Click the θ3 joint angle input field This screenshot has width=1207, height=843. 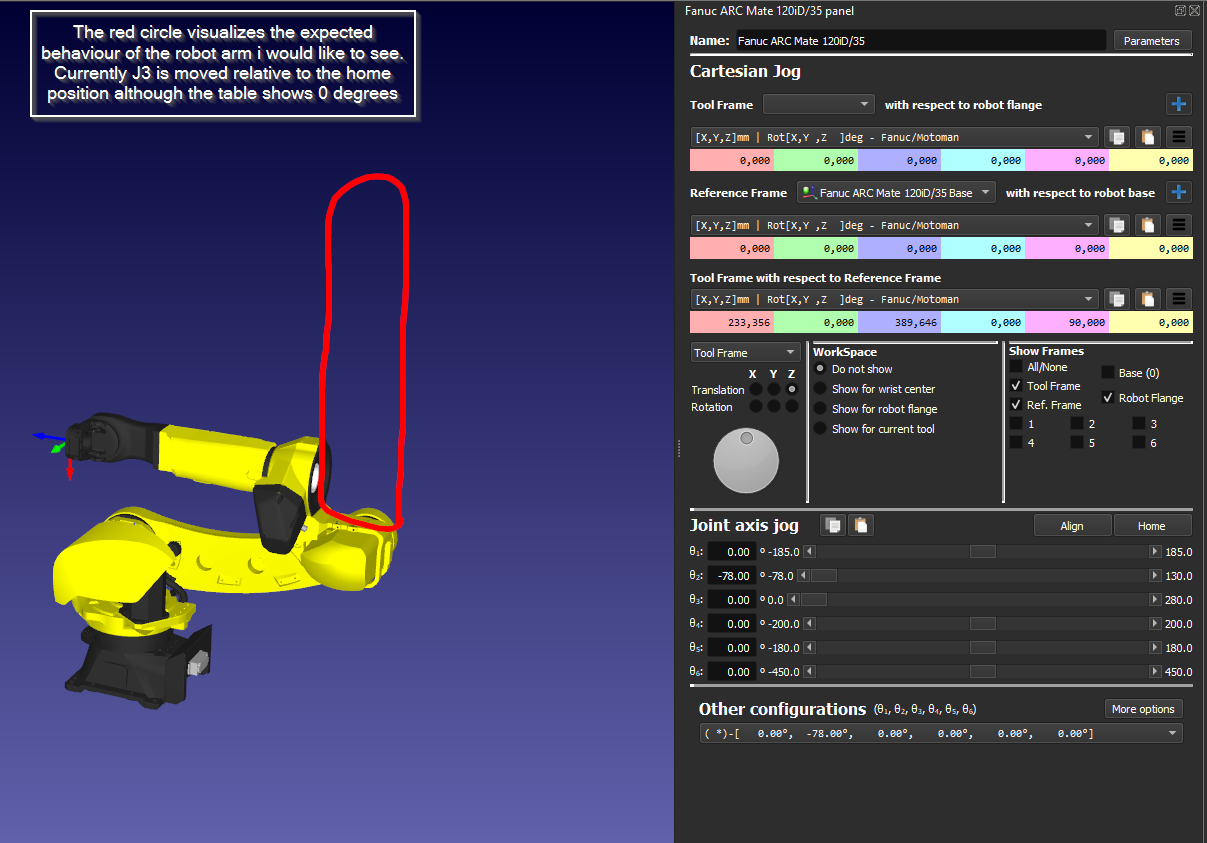(x=731, y=600)
